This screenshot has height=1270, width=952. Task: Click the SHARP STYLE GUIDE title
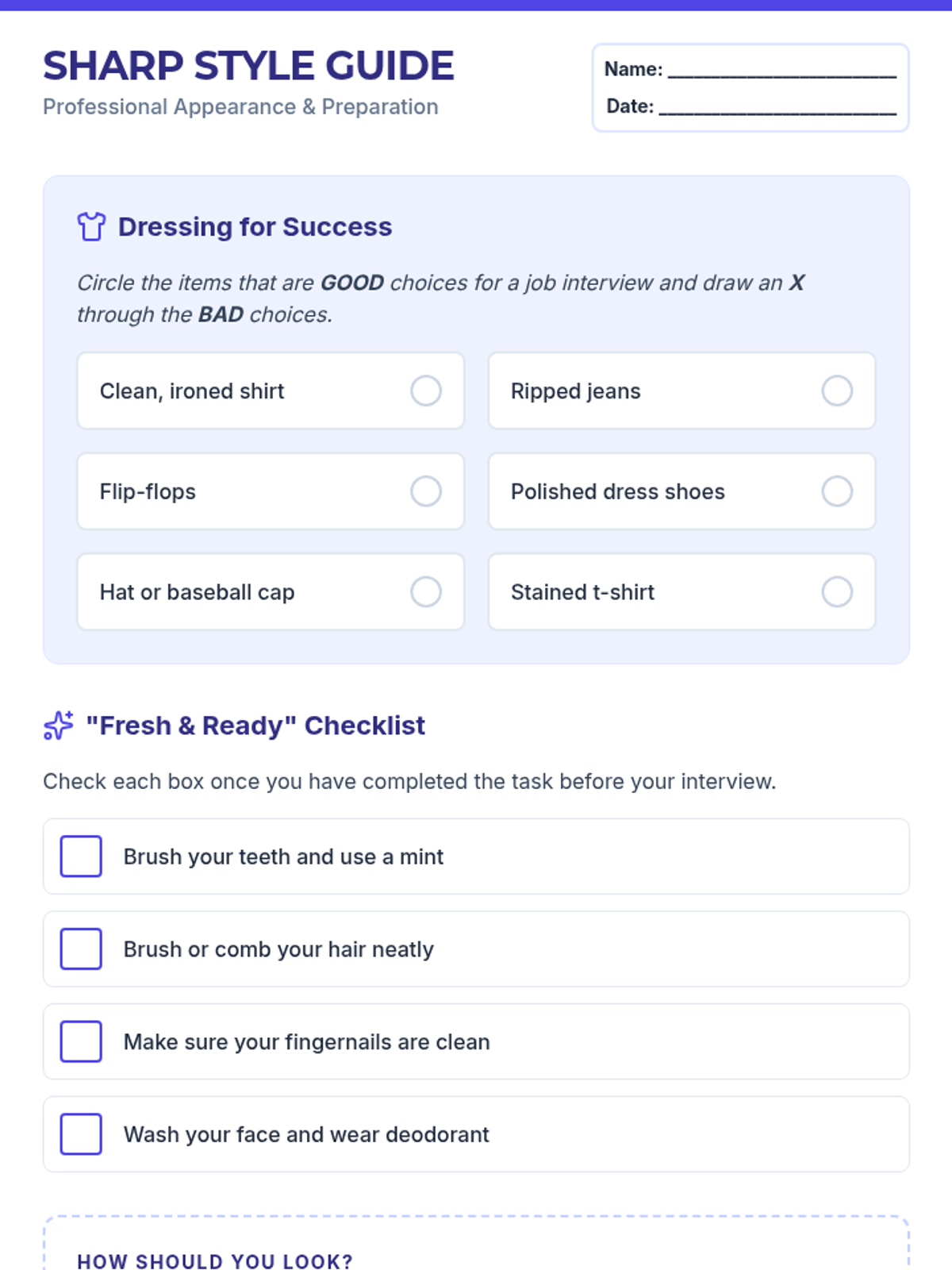pyautogui.click(x=248, y=66)
